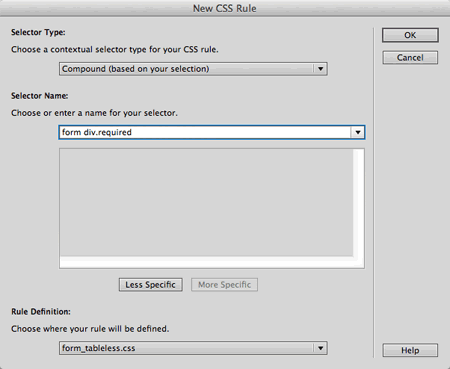The height and width of the screenshot is (369, 450).
Task: Open the Help for this dialog
Action: tap(410, 350)
